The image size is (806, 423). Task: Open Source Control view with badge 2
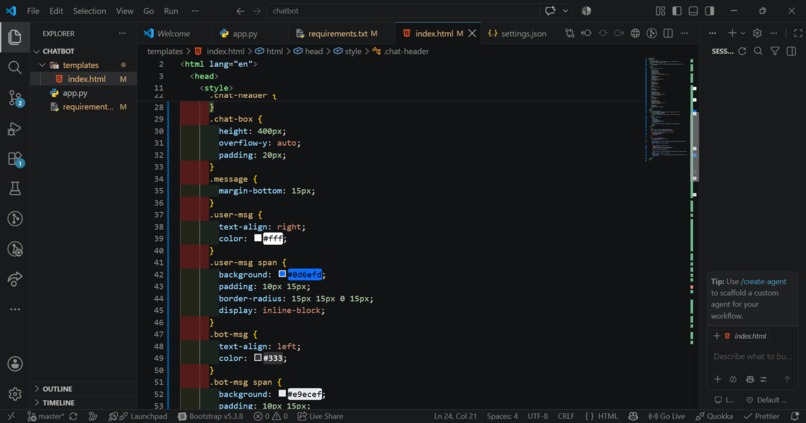[x=15, y=98]
